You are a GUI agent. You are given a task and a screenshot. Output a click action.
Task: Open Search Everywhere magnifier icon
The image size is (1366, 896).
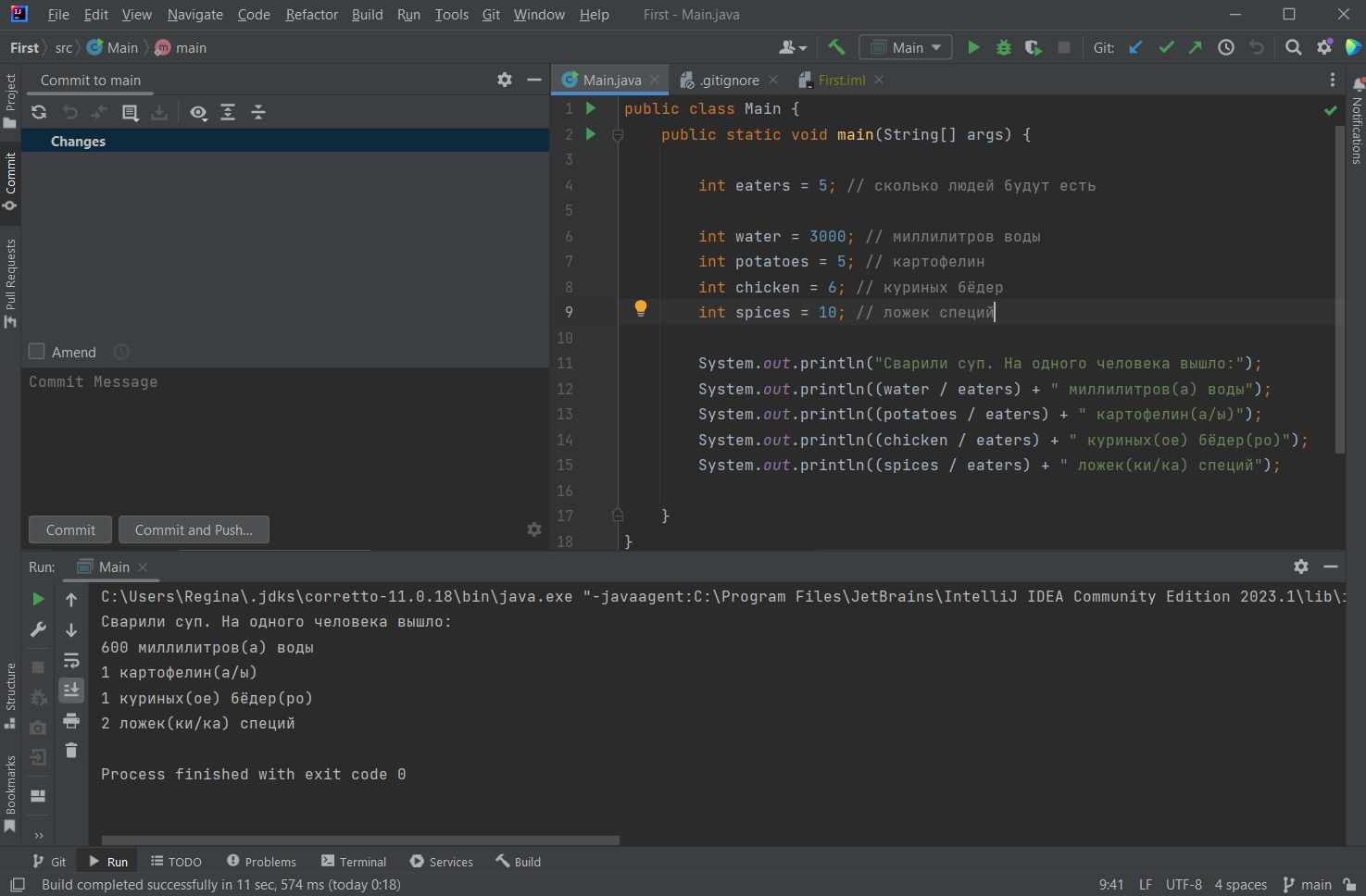(1293, 46)
